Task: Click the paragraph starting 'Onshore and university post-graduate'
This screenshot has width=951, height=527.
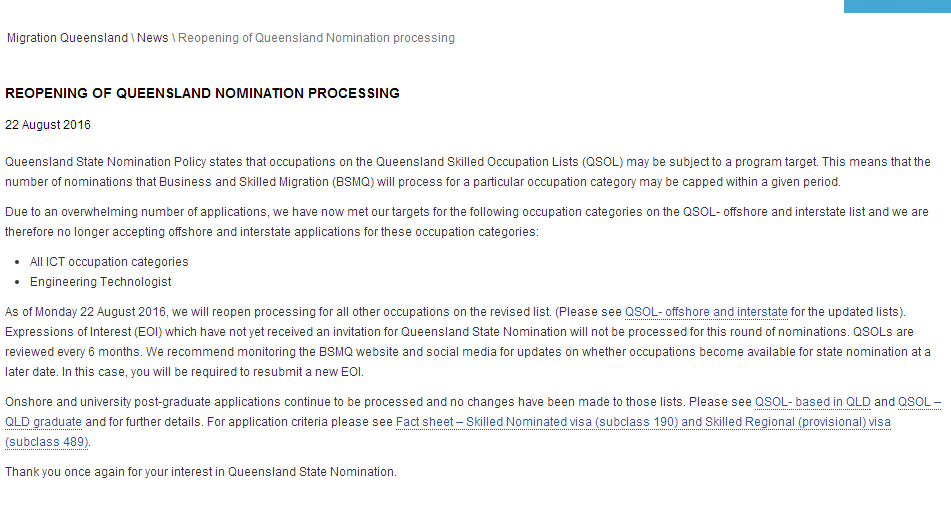Action: [200, 402]
